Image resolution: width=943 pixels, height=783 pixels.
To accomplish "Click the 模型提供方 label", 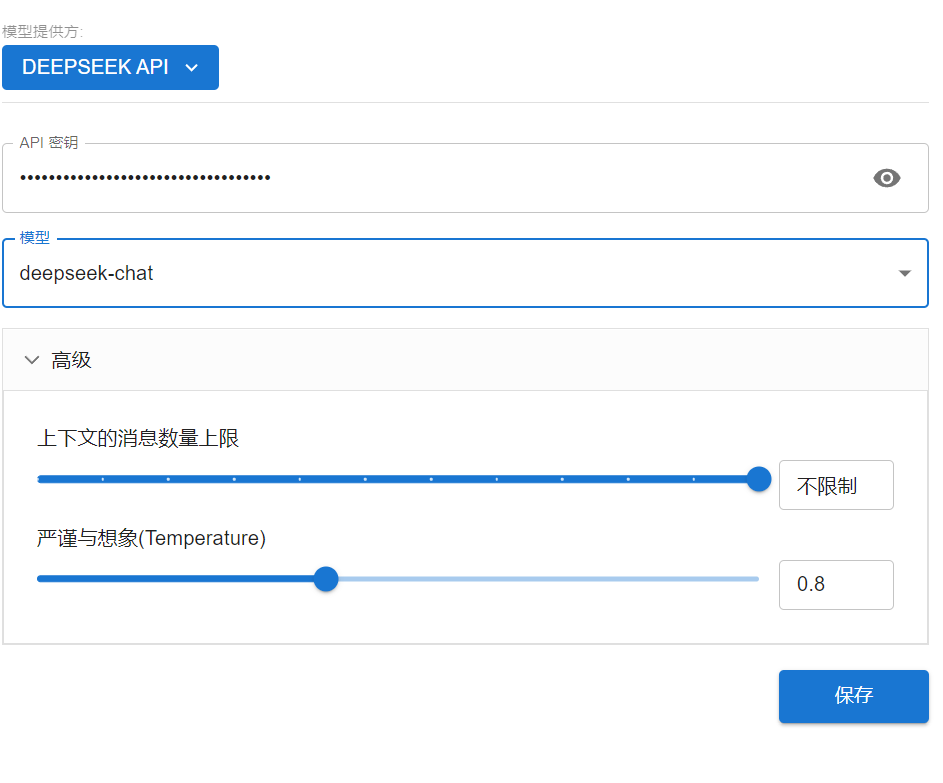I will click(x=43, y=32).
